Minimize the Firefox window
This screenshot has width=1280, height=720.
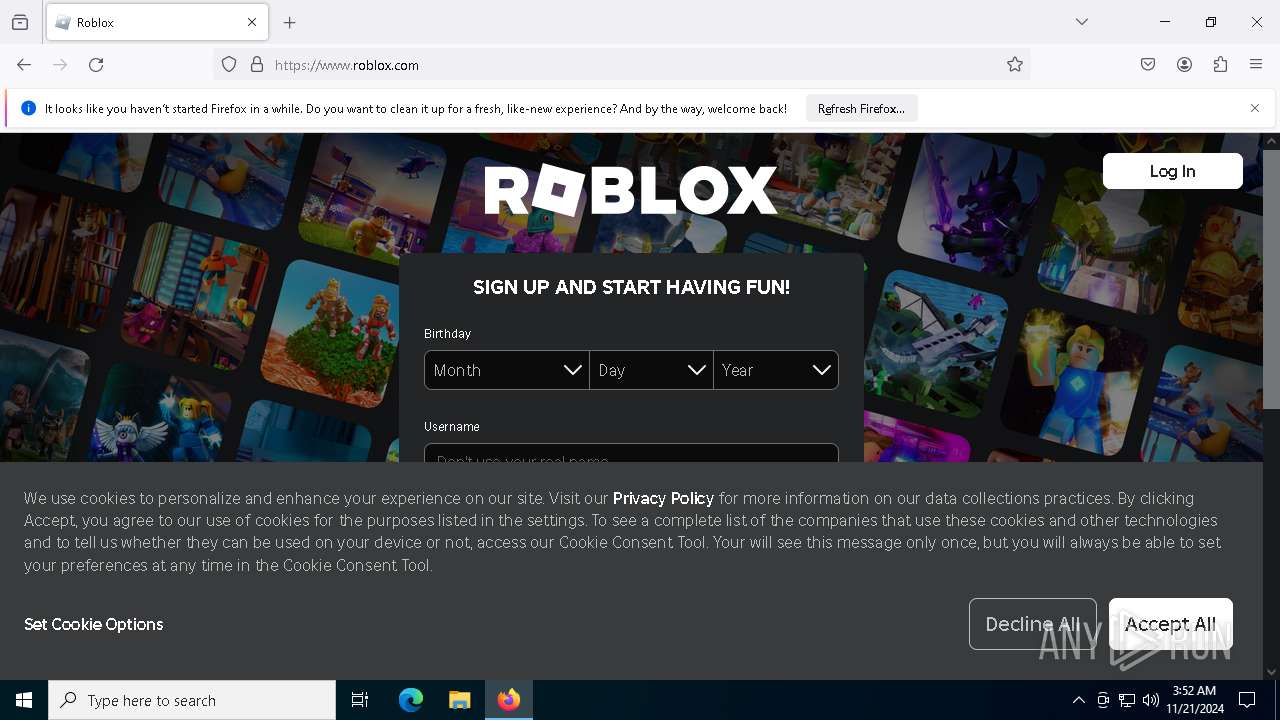[1164, 22]
